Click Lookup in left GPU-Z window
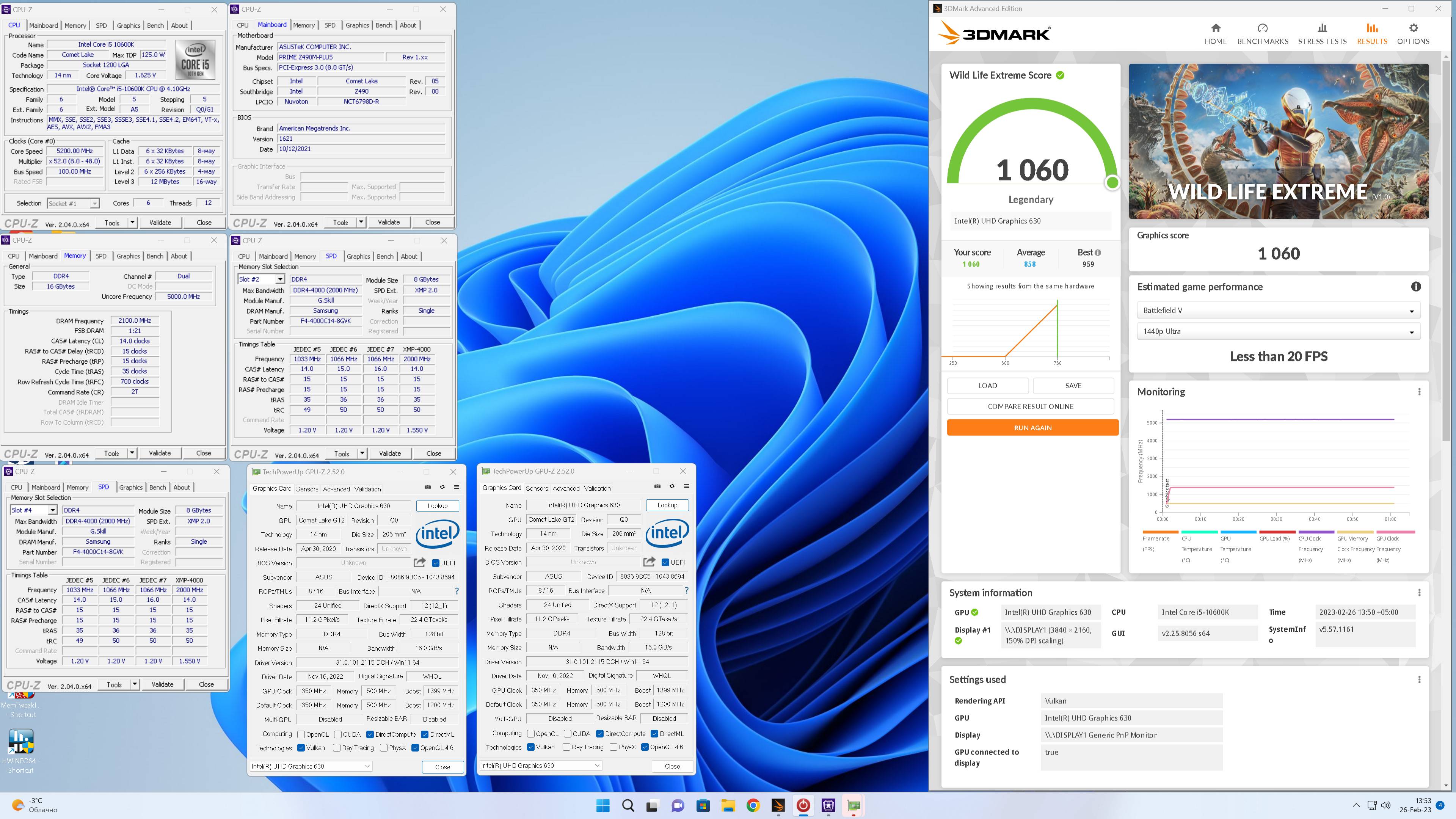This screenshot has width=1456, height=819. click(x=438, y=506)
